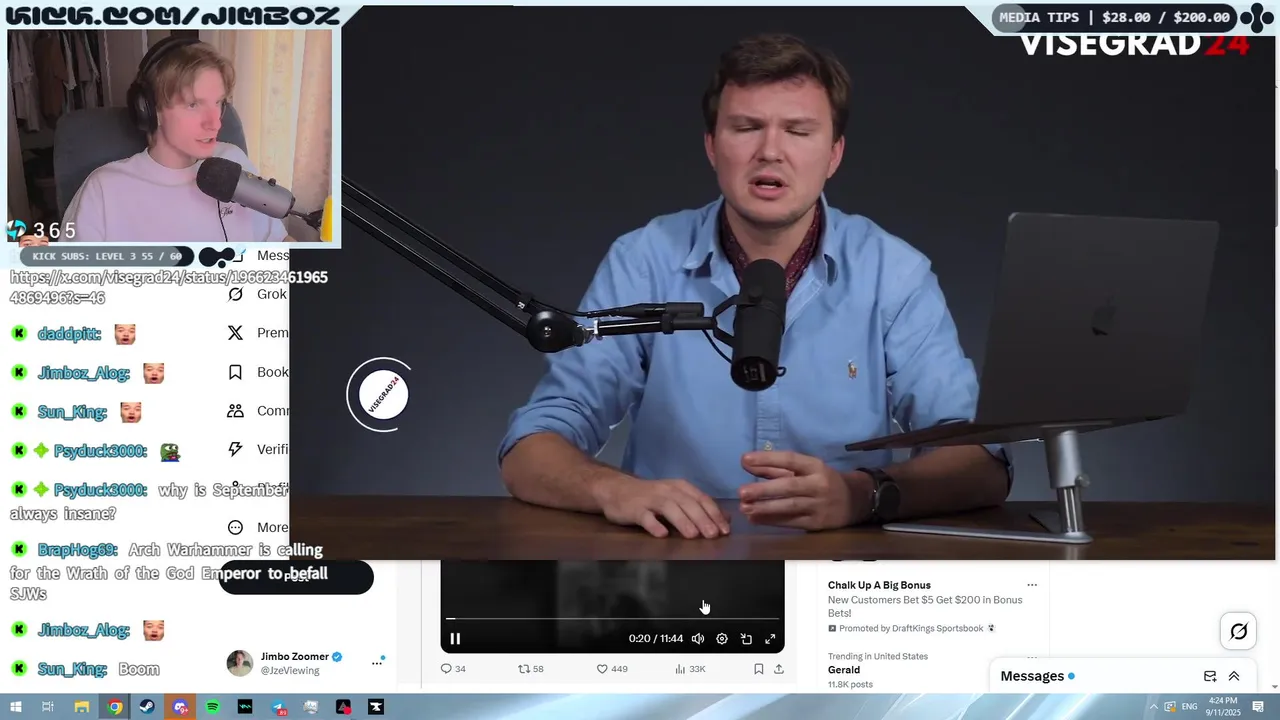Click the BrapHog69 username in chat
This screenshot has height=720, width=1280.
77,550
